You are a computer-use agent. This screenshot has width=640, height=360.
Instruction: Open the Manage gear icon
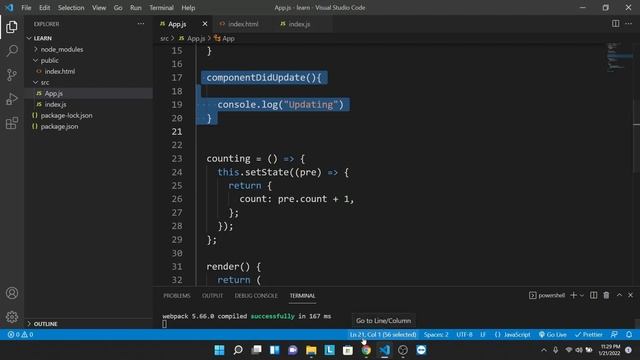point(12,317)
